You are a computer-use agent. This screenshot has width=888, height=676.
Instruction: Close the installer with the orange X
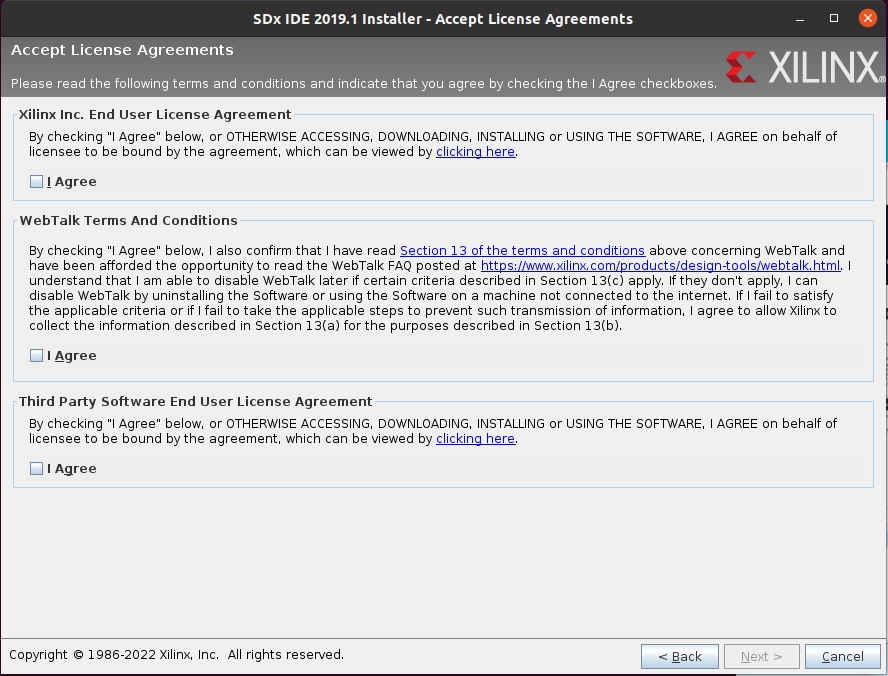coord(867,18)
